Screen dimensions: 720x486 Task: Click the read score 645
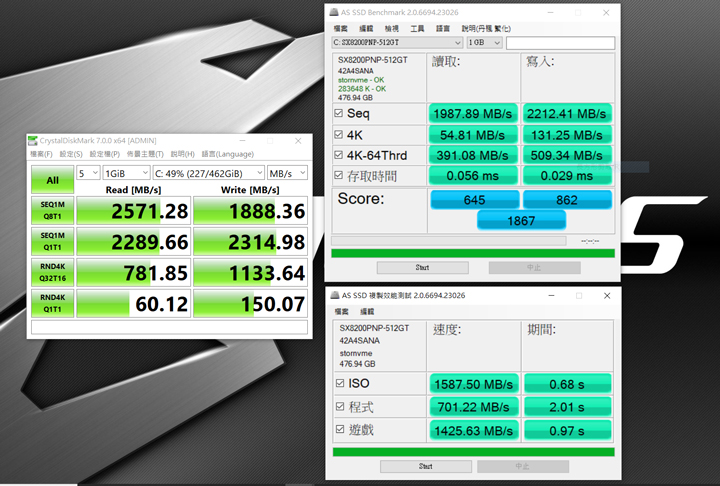click(x=474, y=200)
